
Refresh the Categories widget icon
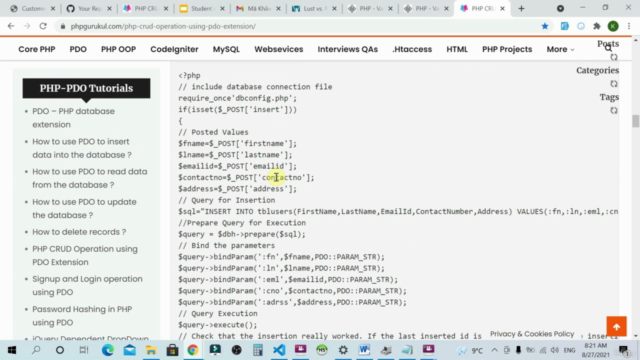614,84
